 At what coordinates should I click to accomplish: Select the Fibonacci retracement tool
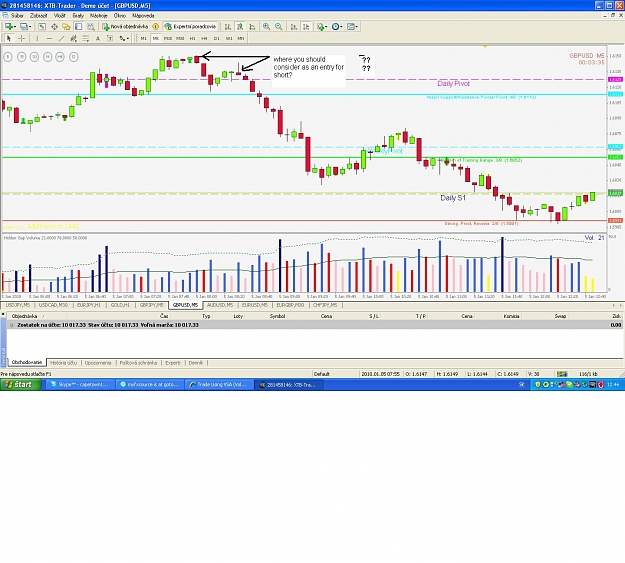pyautogui.click(x=86, y=38)
